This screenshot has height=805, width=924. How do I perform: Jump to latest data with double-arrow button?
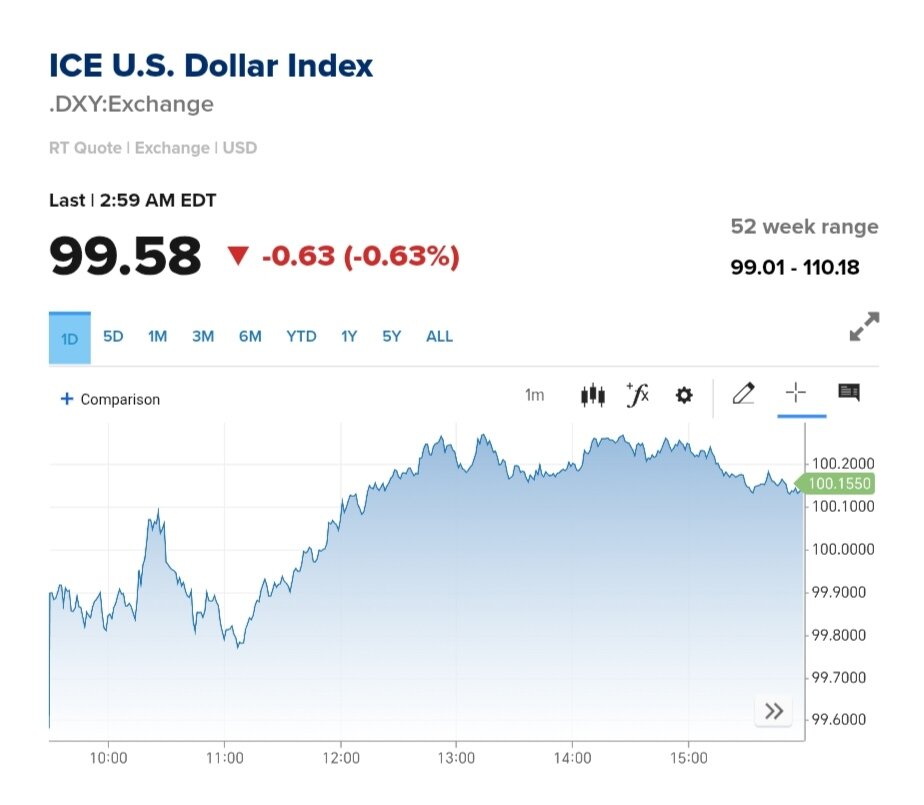click(774, 711)
